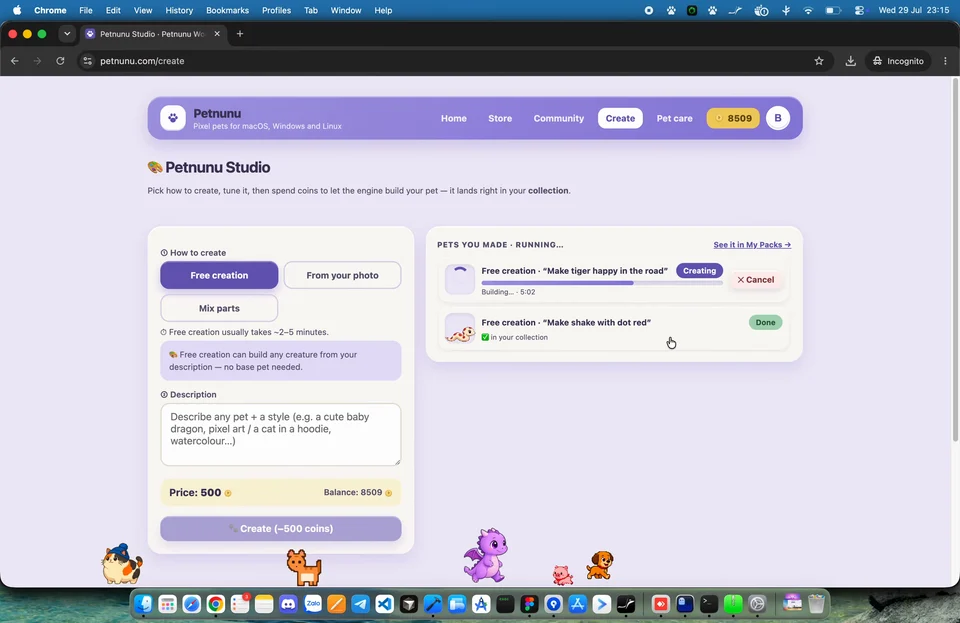Select the Create nav tab
This screenshot has width=960, height=623.
click(x=620, y=118)
